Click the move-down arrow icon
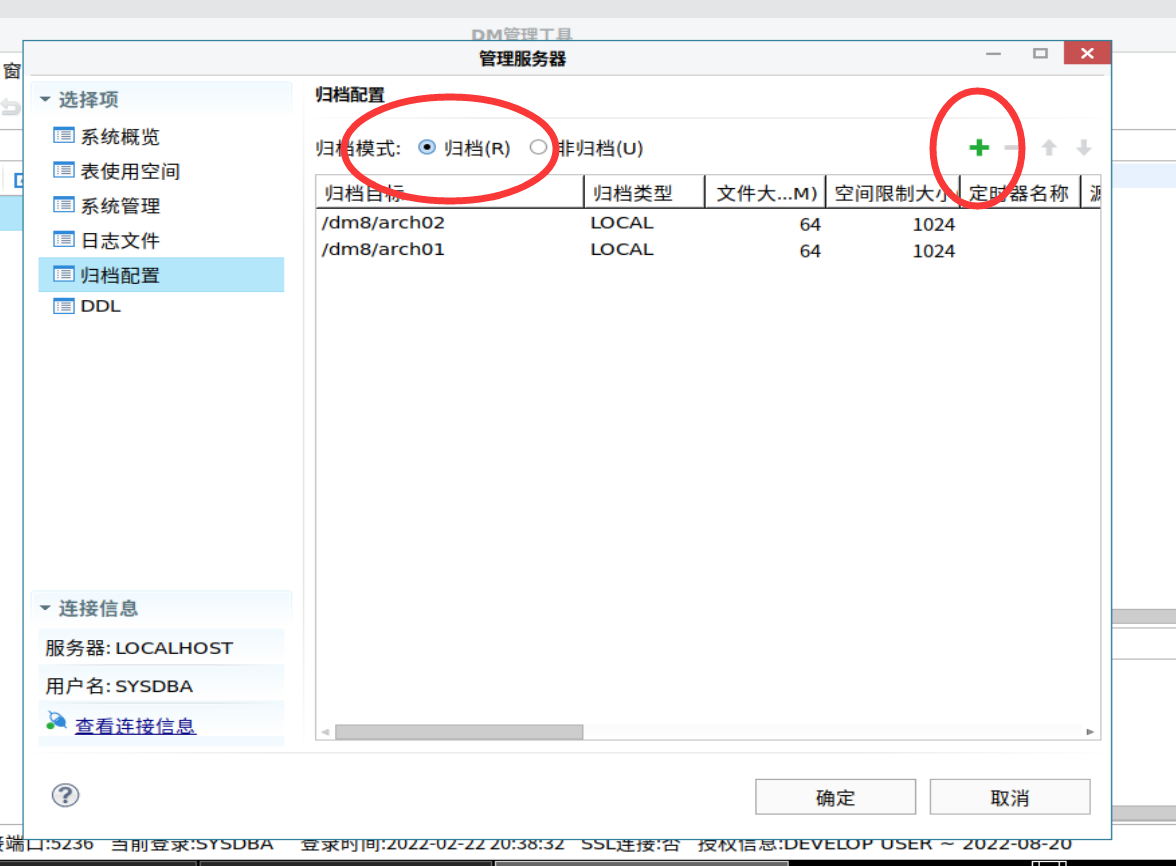This screenshot has width=1176, height=866. 1084,148
